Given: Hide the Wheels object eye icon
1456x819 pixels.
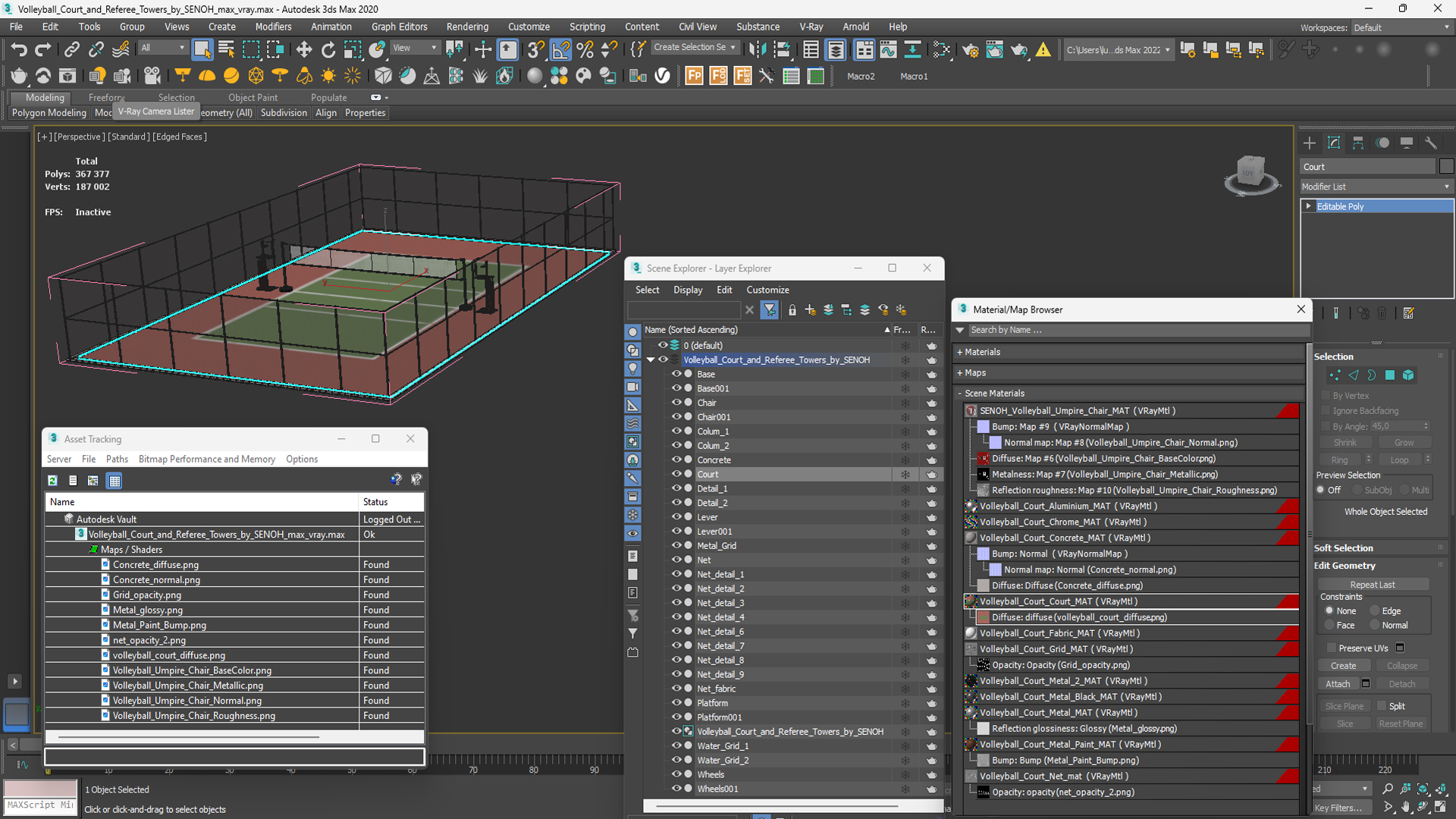Looking at the screenshot, I should 676,775.
